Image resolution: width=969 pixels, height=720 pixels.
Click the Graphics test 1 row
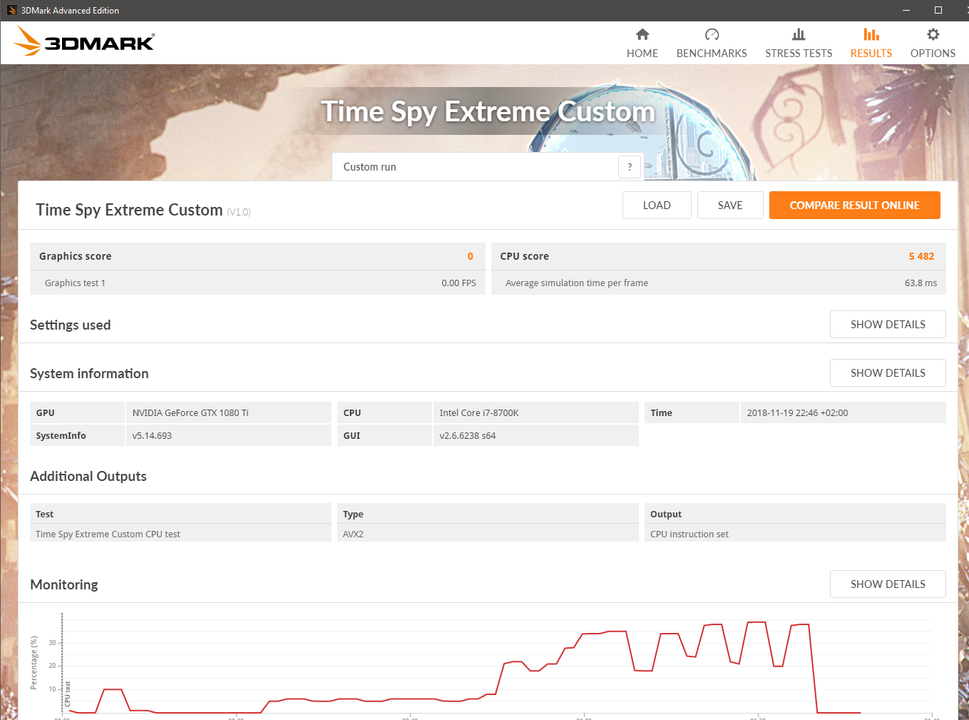pos(257,283)
